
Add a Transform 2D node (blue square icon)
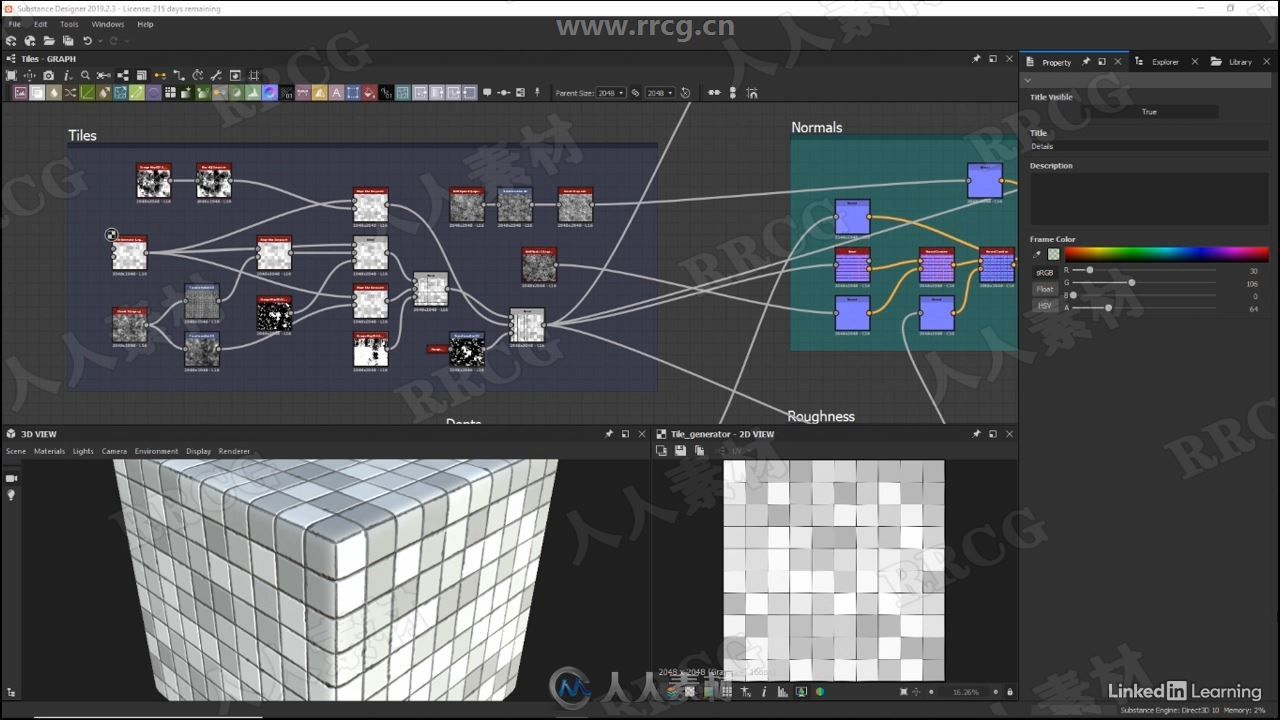click(x=353, y=93)
